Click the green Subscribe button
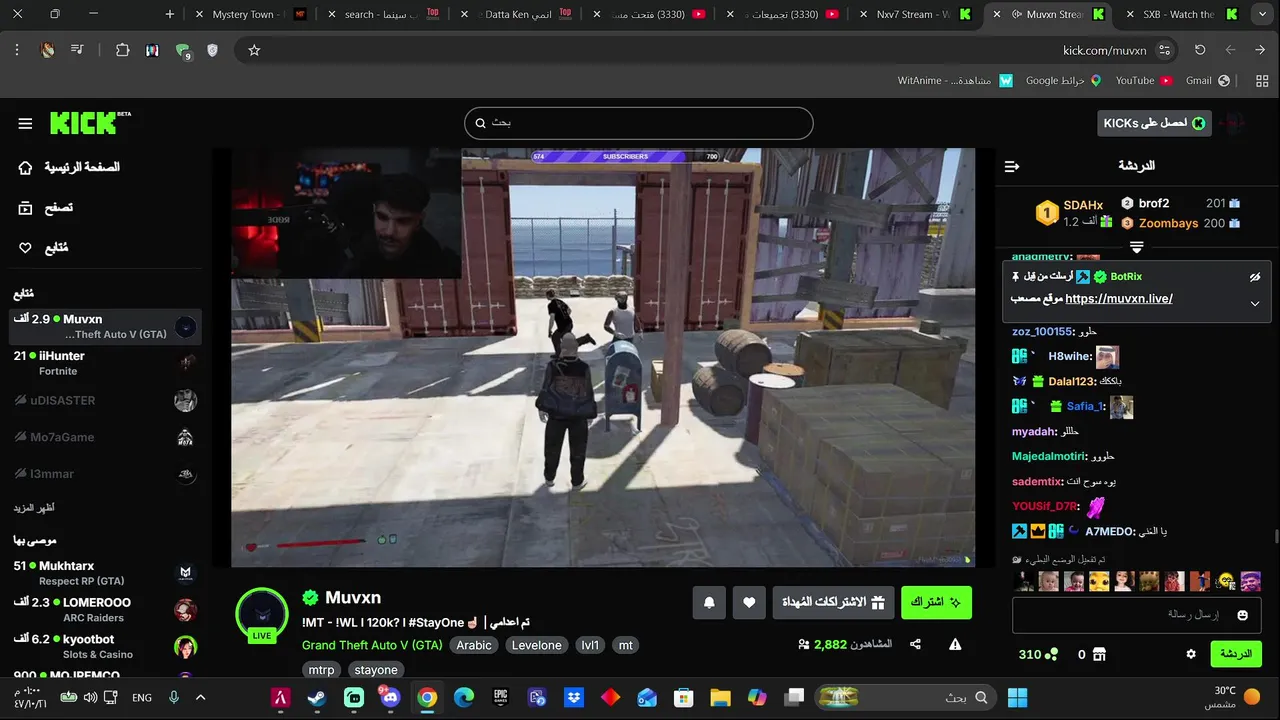 coord(936,602)
